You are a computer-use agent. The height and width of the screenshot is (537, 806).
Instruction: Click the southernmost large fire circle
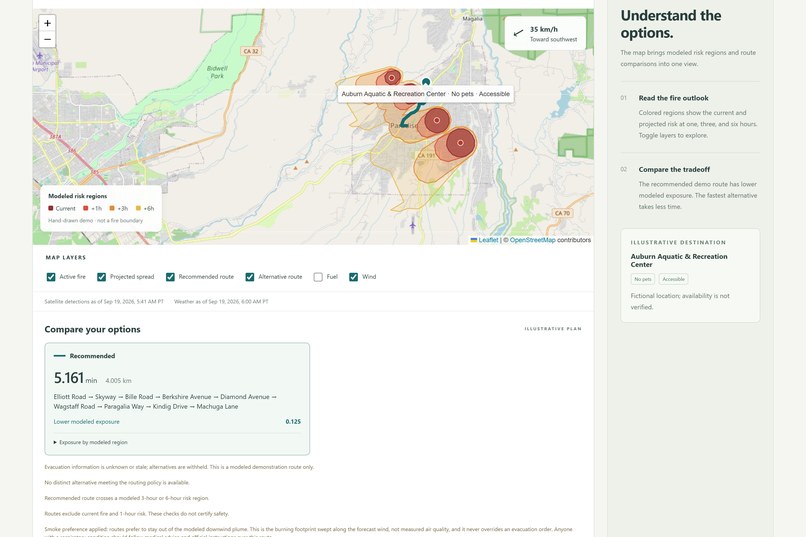(x=461, y=143)
